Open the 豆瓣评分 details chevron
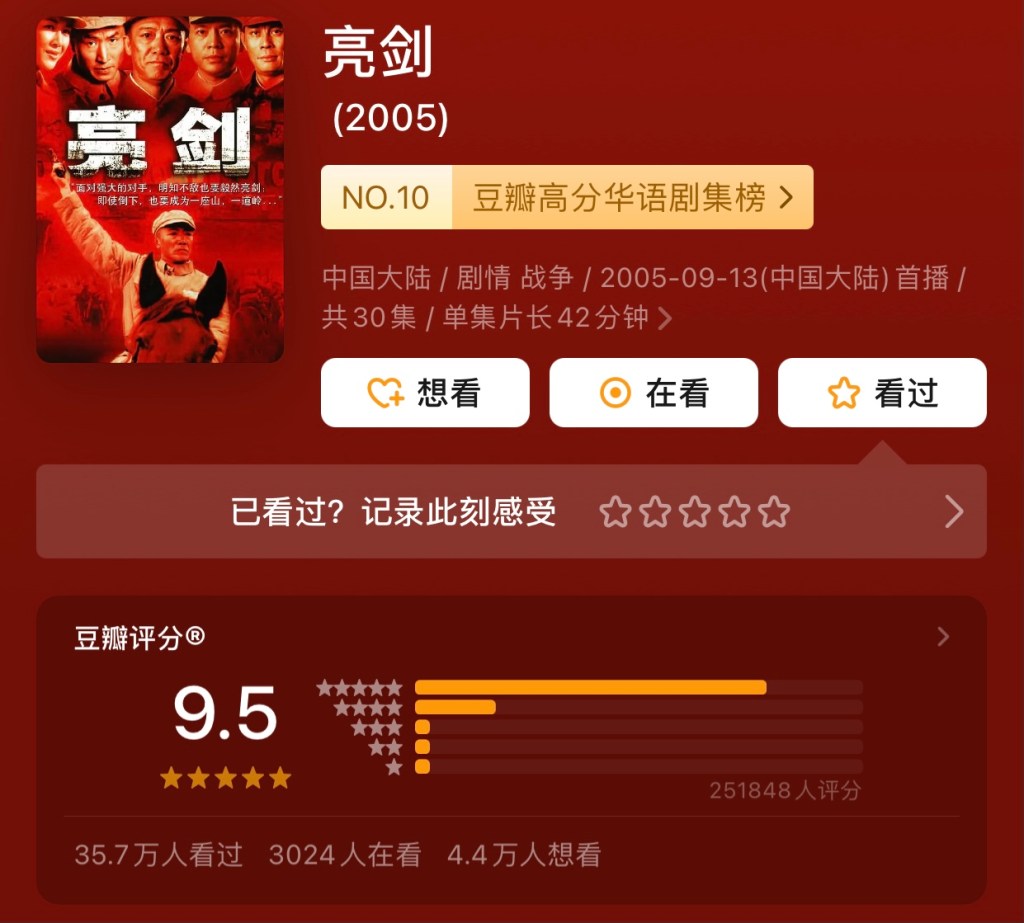1024x923 pixels. pos(943,636)
